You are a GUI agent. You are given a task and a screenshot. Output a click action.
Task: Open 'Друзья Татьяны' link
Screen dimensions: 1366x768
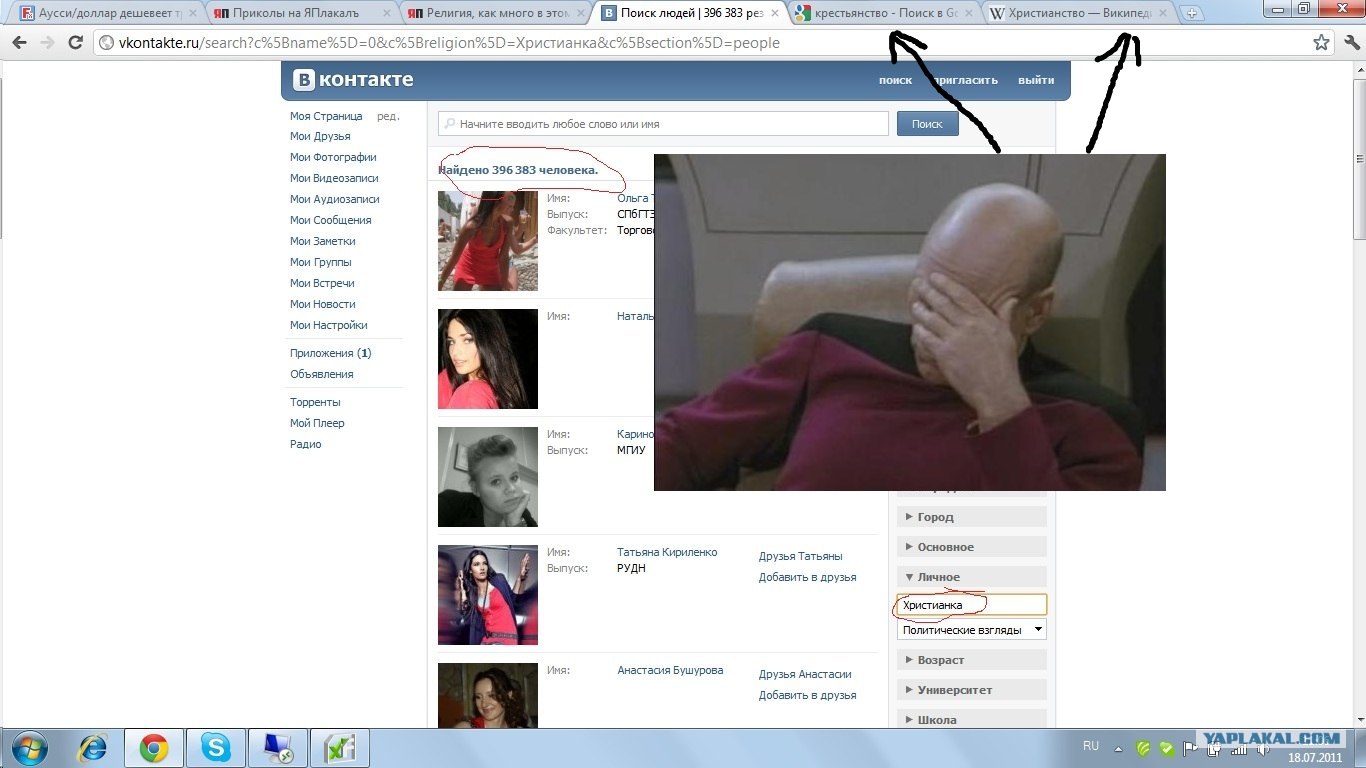800,556
